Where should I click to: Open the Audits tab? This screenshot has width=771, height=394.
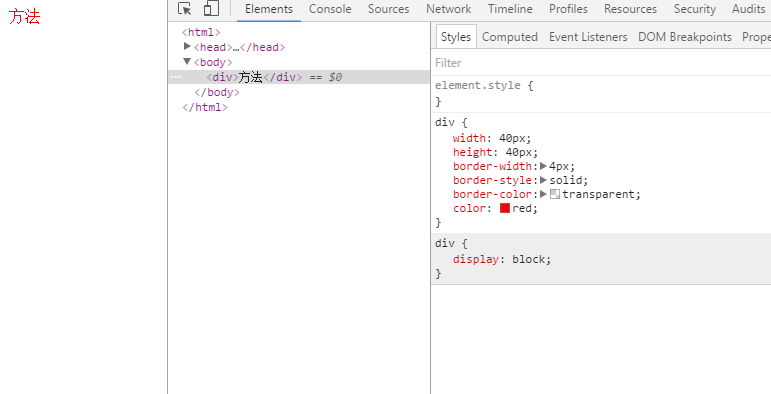coord(748,9)
